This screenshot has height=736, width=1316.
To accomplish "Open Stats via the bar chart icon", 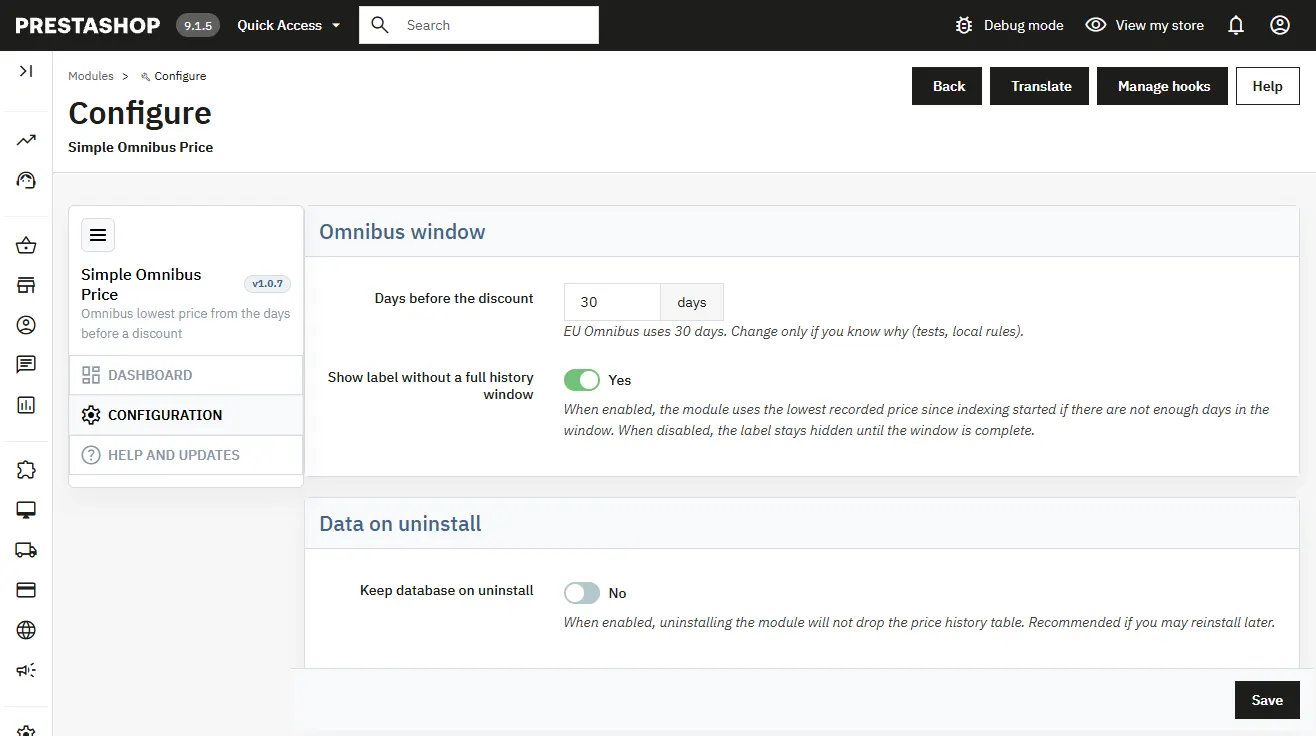I will (26, 405).
